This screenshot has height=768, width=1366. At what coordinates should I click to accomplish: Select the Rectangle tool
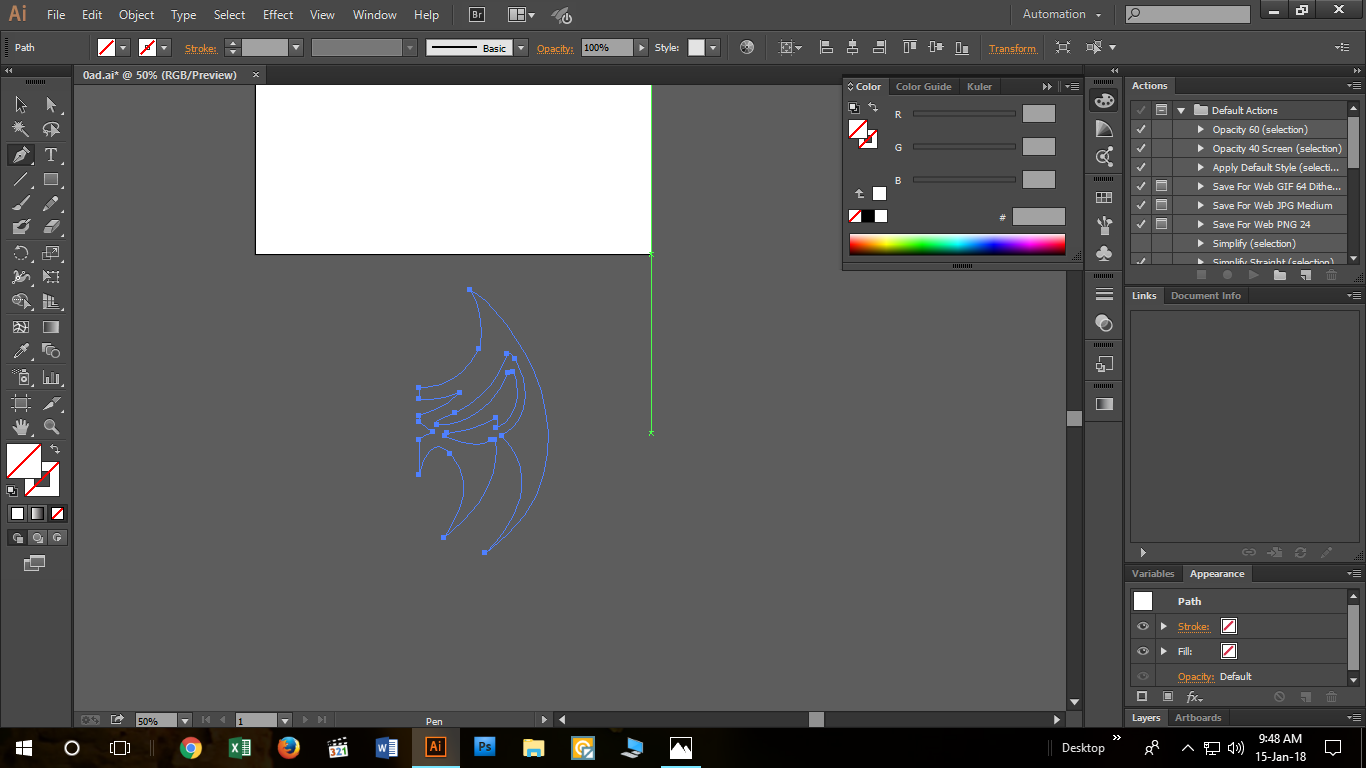51,180
